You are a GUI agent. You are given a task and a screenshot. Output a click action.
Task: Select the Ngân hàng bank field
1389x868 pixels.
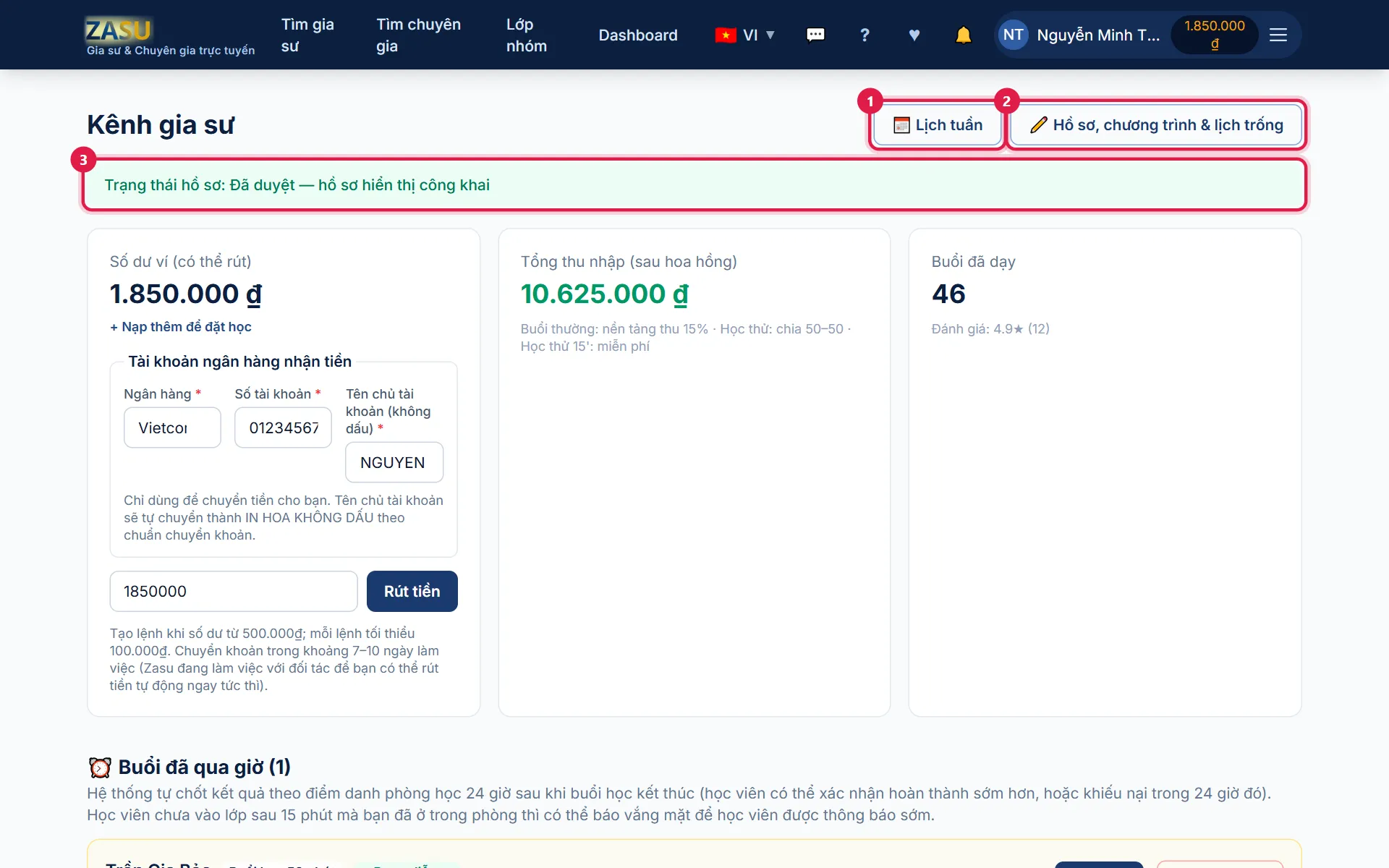(x=172, y=427)
